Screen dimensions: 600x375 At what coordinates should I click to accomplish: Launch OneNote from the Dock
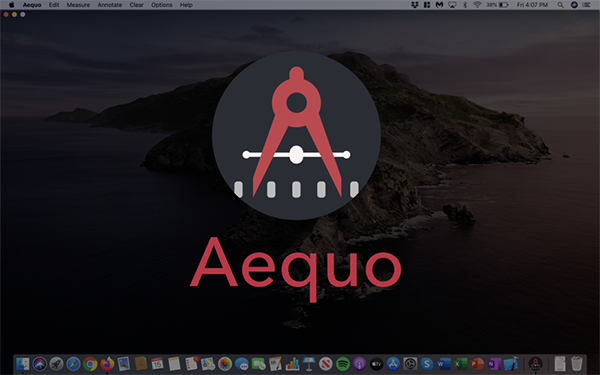[x=494, y=364]
